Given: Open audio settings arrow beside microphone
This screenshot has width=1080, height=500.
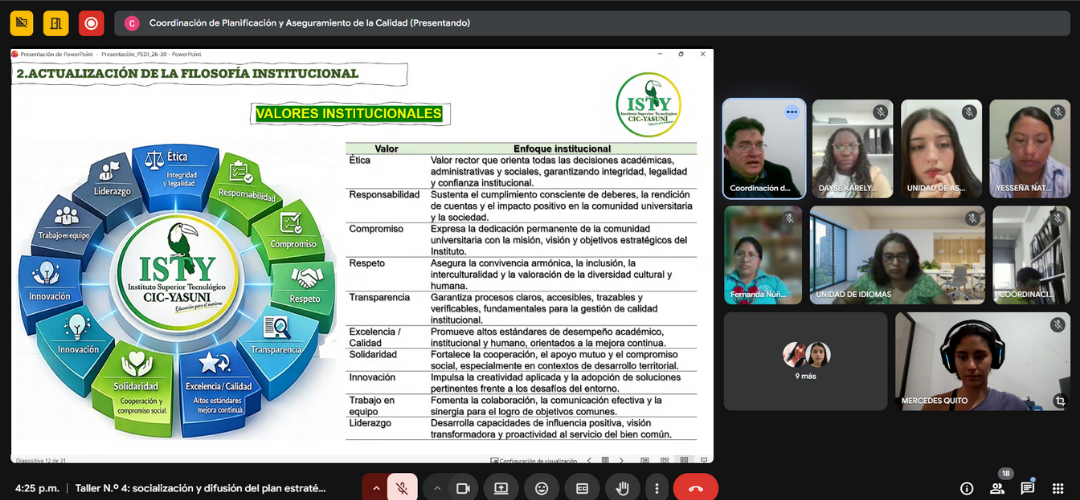Looking at the screenshot, I should [x=376, y=488].
